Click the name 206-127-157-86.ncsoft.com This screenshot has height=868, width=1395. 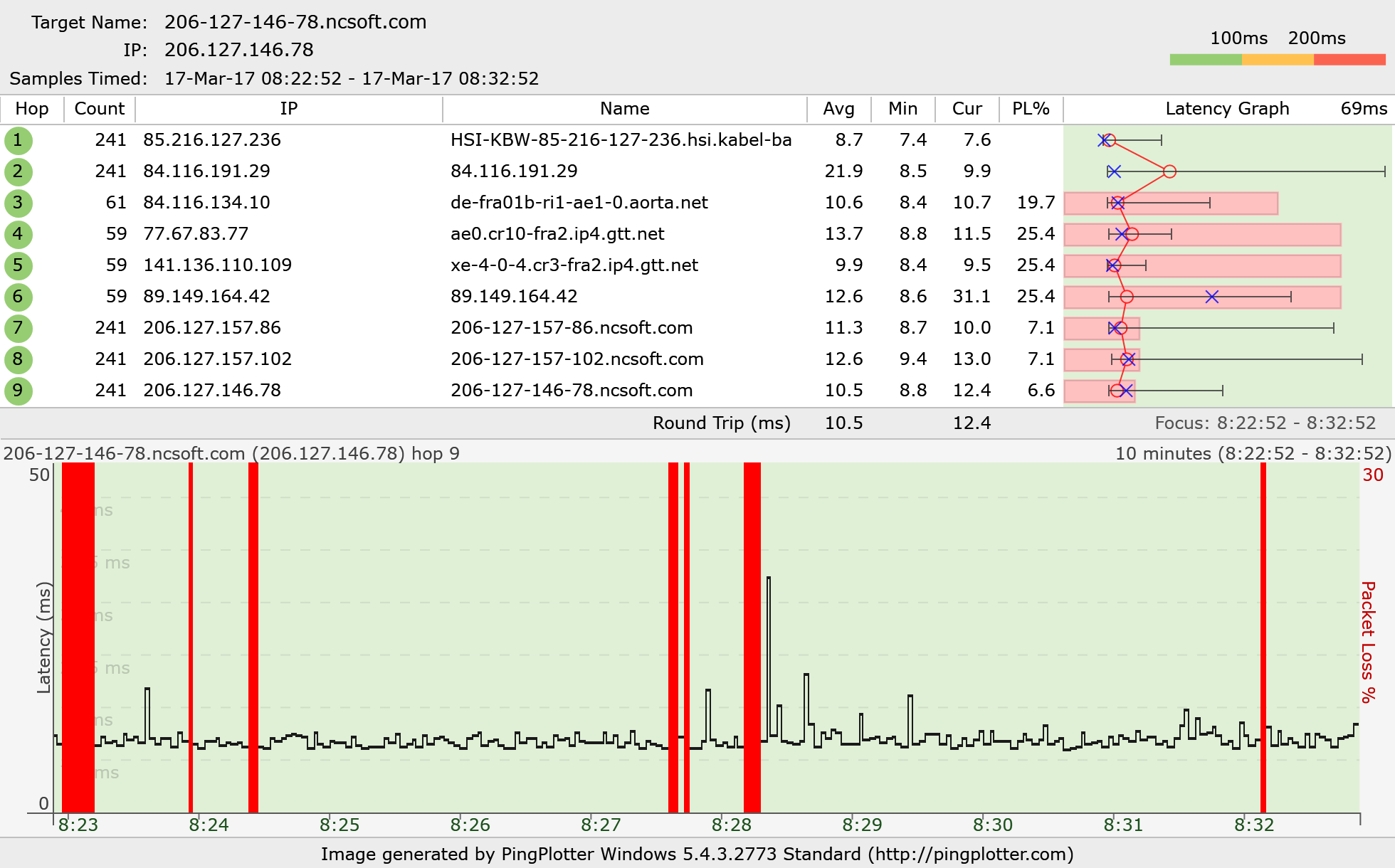pyautogui.click(x=572, y=328)
